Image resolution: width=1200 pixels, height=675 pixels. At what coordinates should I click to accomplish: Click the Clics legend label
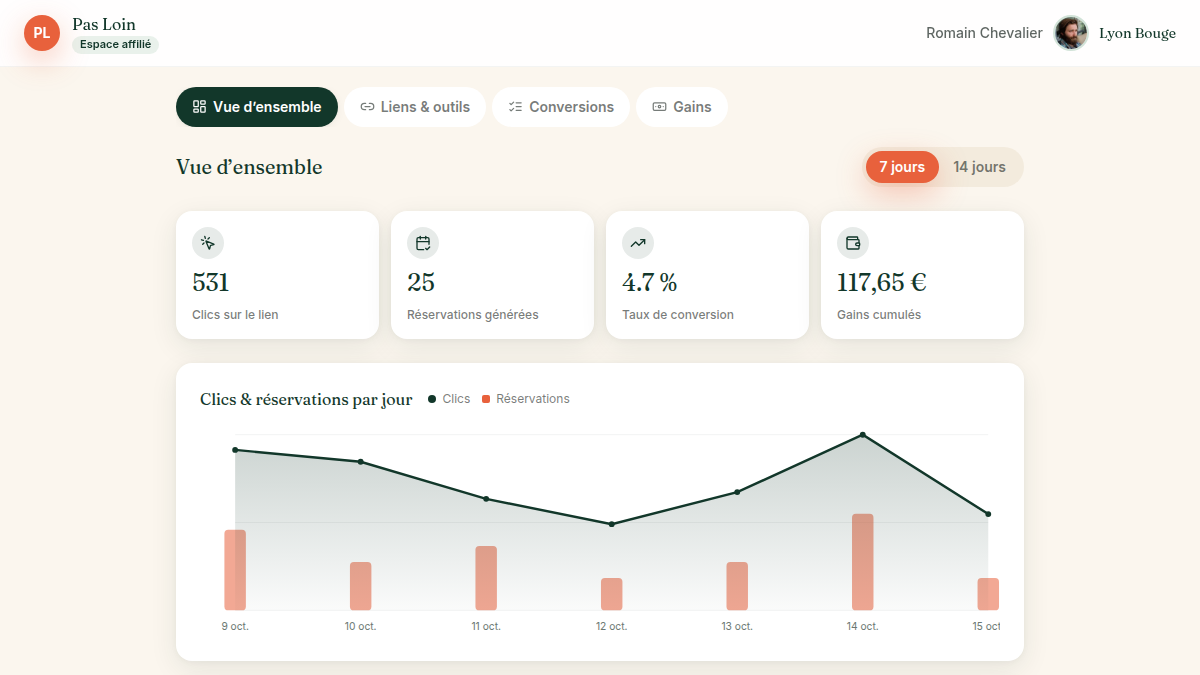(x=456, y=399)
